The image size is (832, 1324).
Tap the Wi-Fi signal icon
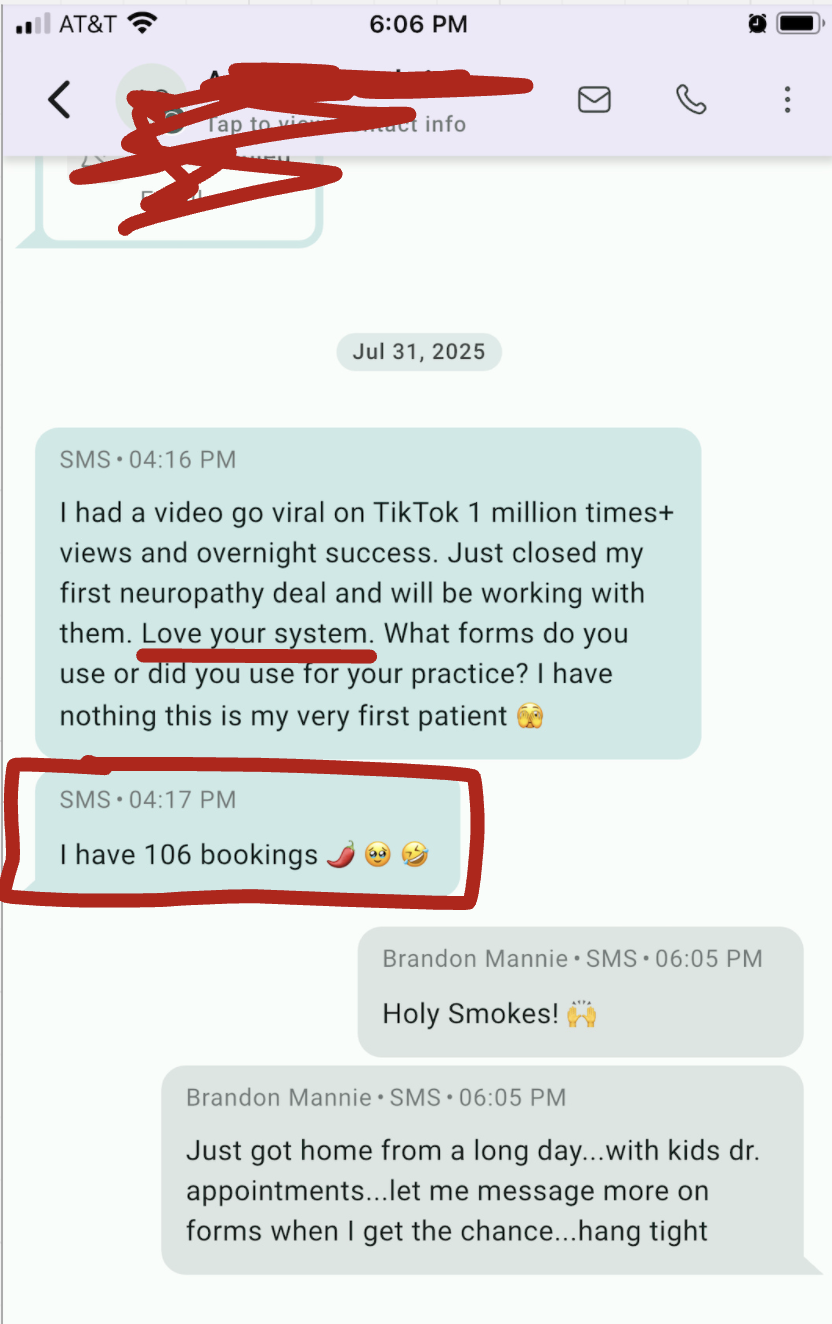pos(144,23)
